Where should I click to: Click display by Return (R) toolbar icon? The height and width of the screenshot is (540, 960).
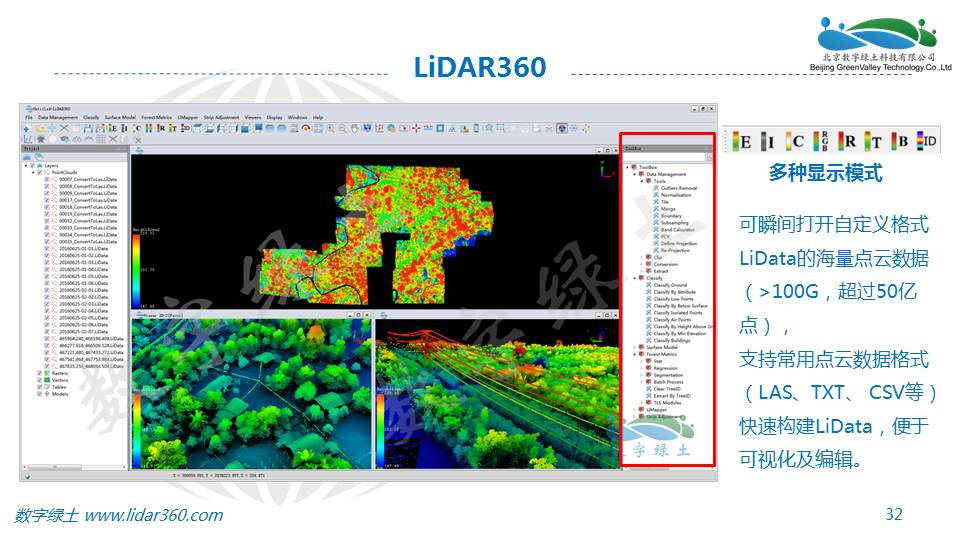[x=161, y=129]
